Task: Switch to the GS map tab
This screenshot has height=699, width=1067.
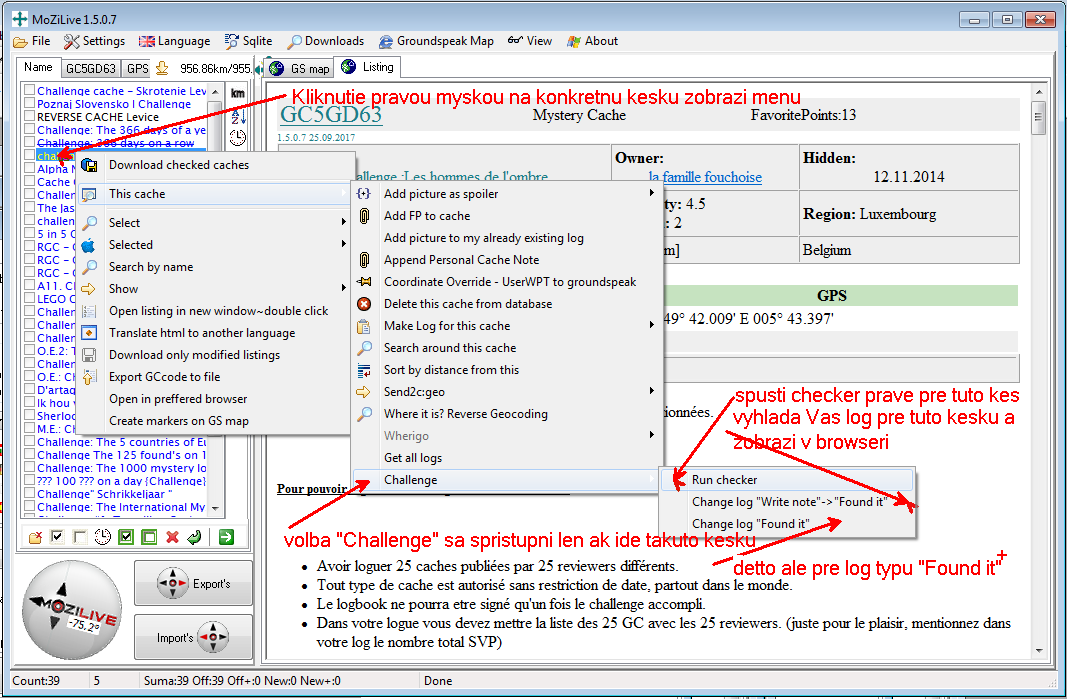Action: (x=299, y=68)
